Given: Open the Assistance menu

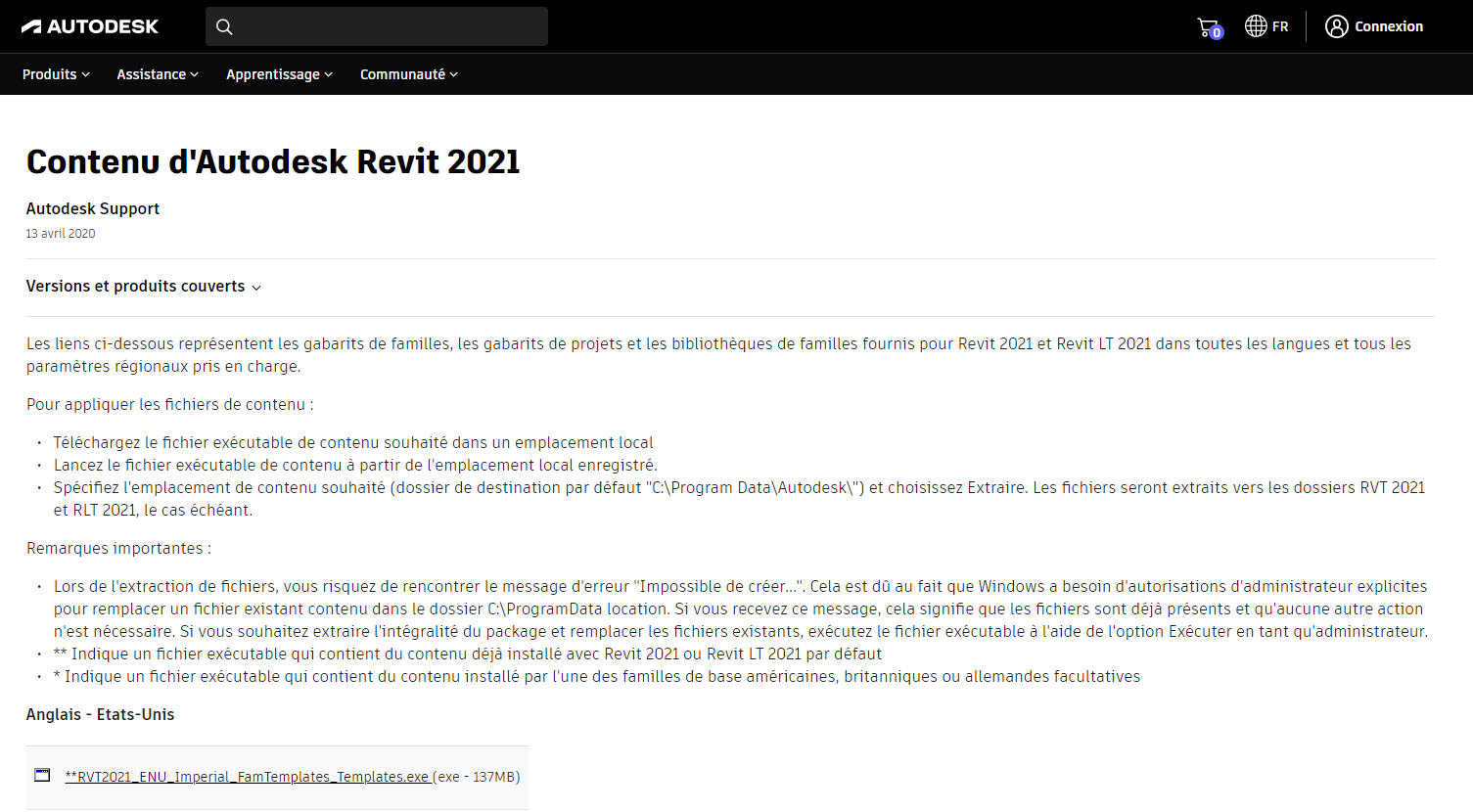Looking at the screenshot, I should point(152,74).
